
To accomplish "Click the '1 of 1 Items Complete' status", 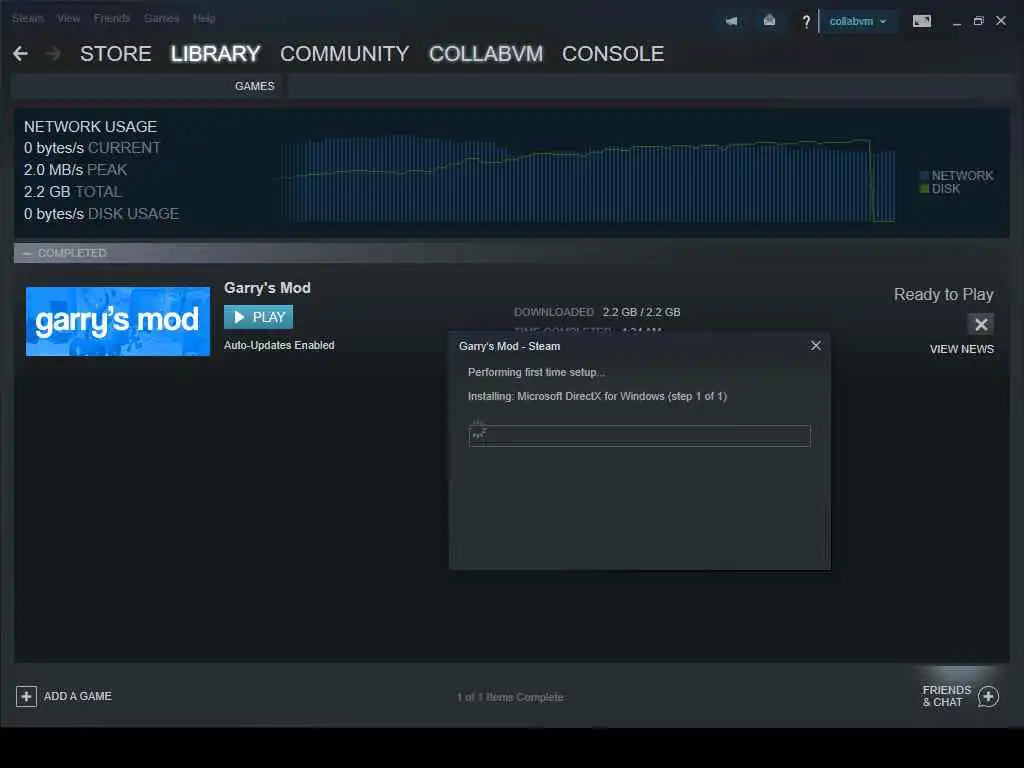I will point(510,697).
